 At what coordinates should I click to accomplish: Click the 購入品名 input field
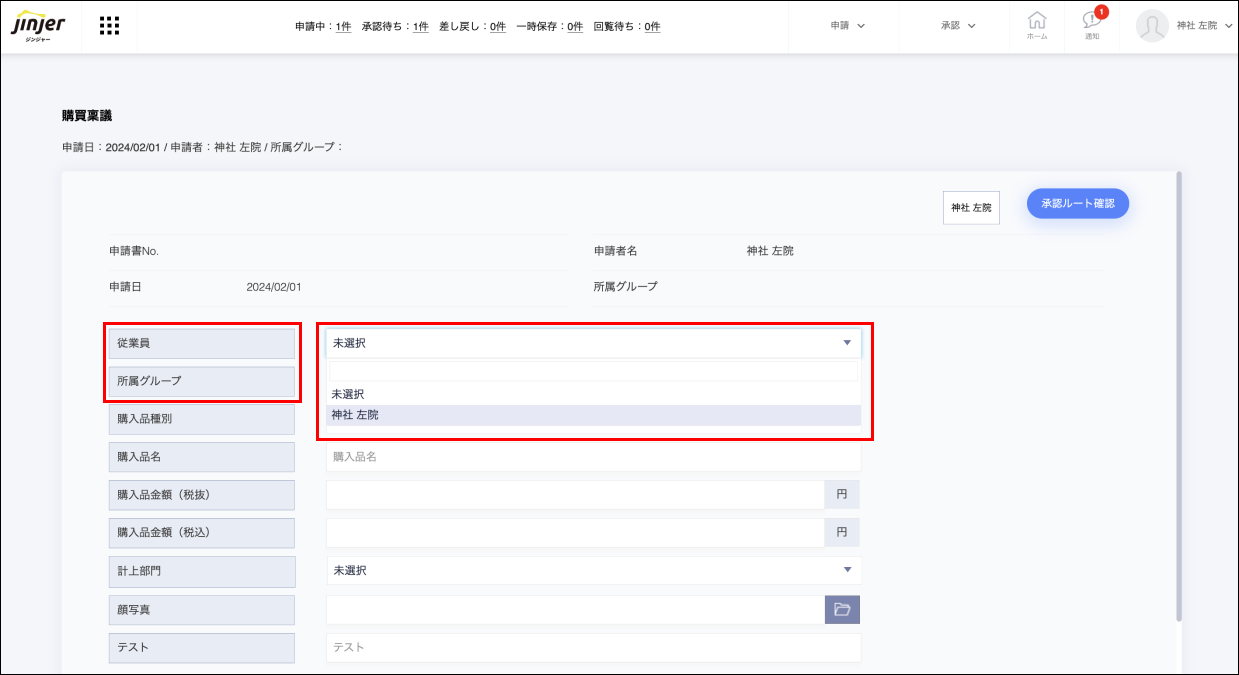tap(593, 456)
